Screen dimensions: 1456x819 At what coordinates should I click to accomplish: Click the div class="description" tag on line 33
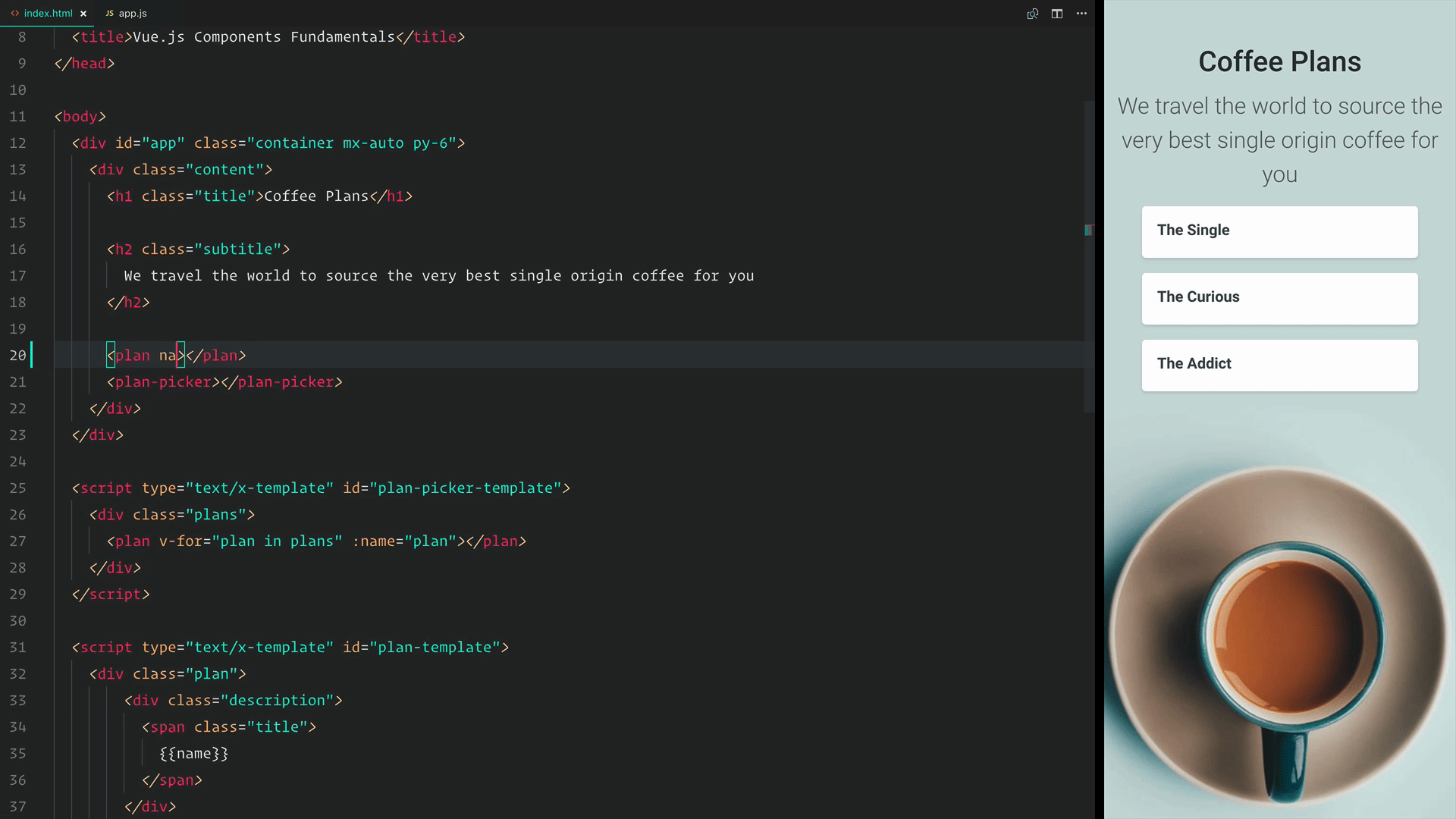pos(234,700)
